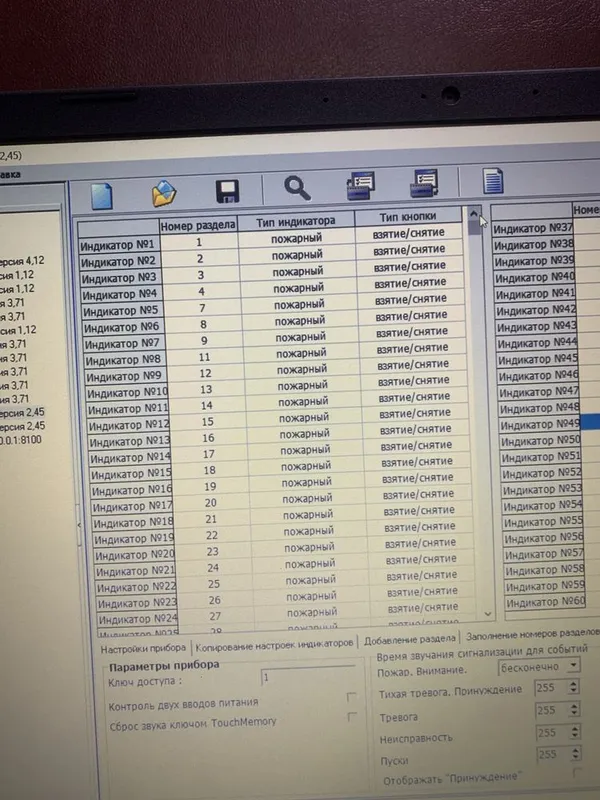Click section number cell 7 for Индикатор №5
The image size is (600, 800).
pos(203,308)
